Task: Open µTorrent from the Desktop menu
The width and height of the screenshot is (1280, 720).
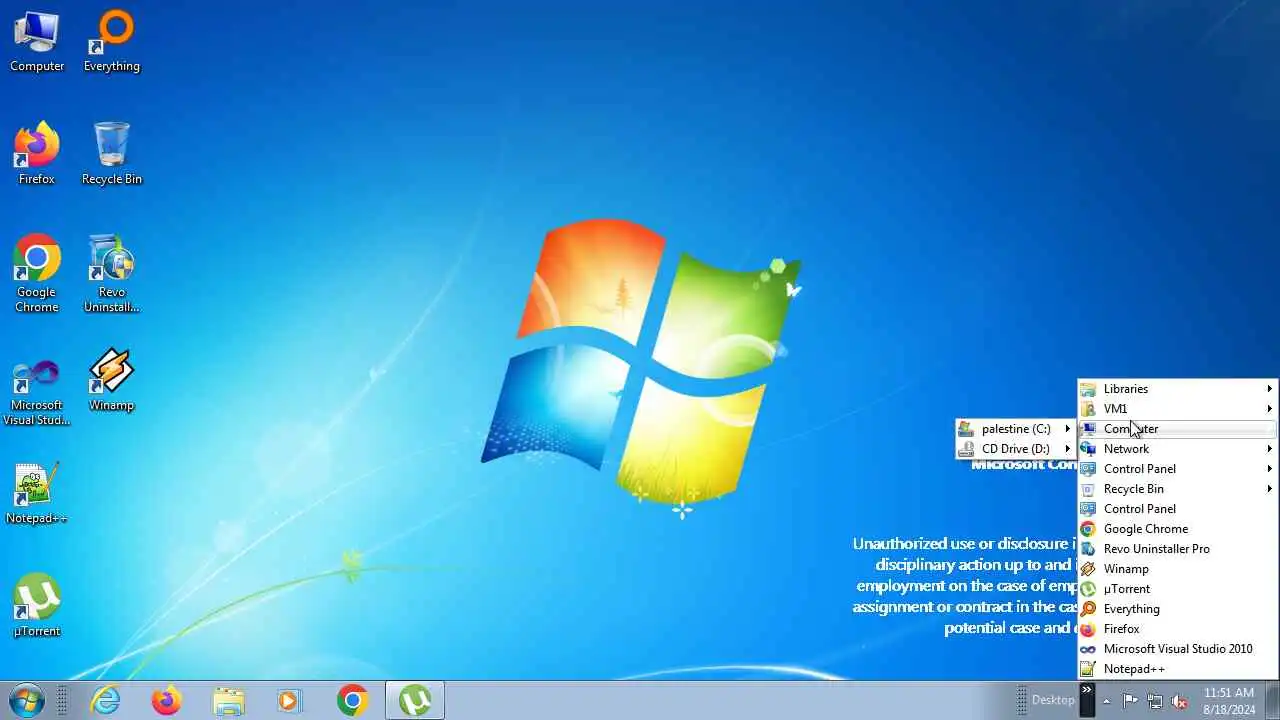Action: [1178, 589]
